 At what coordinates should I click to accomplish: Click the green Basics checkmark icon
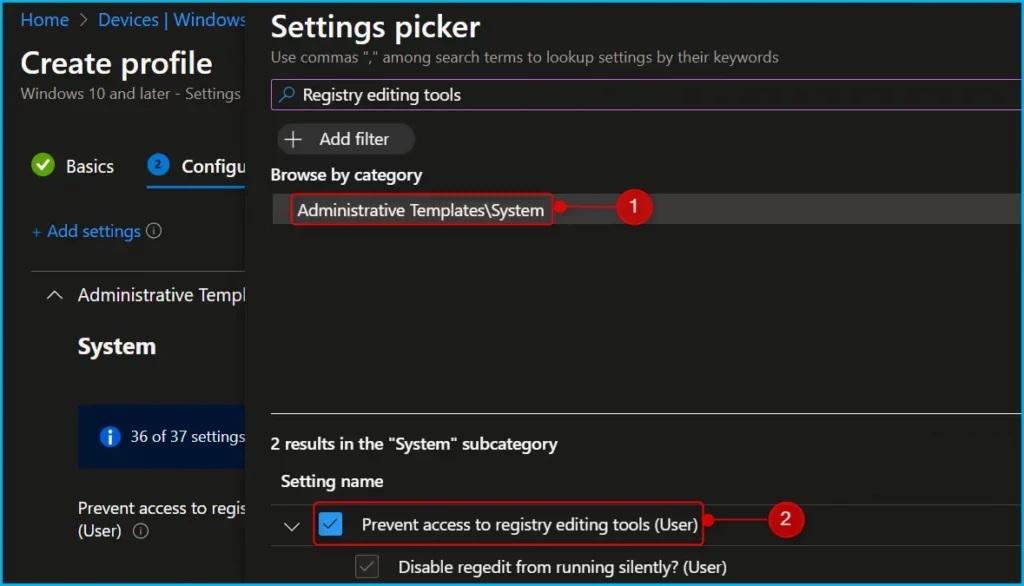pos(43,166)
